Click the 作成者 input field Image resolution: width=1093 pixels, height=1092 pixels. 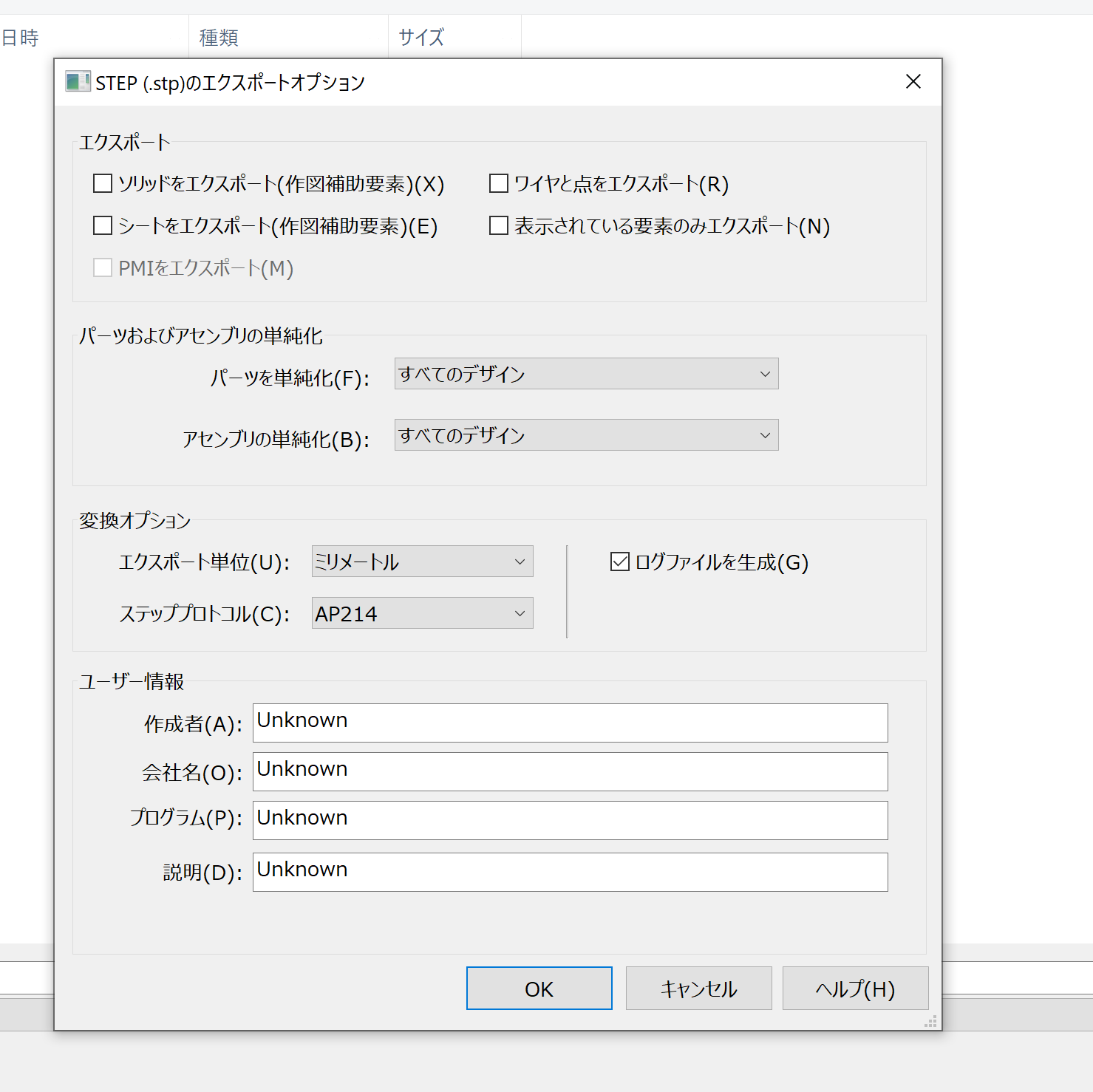coord(570,723)
